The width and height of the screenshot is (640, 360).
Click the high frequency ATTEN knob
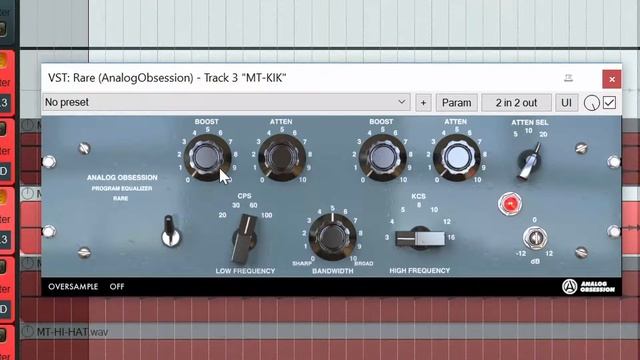click(x=457, y=157)
